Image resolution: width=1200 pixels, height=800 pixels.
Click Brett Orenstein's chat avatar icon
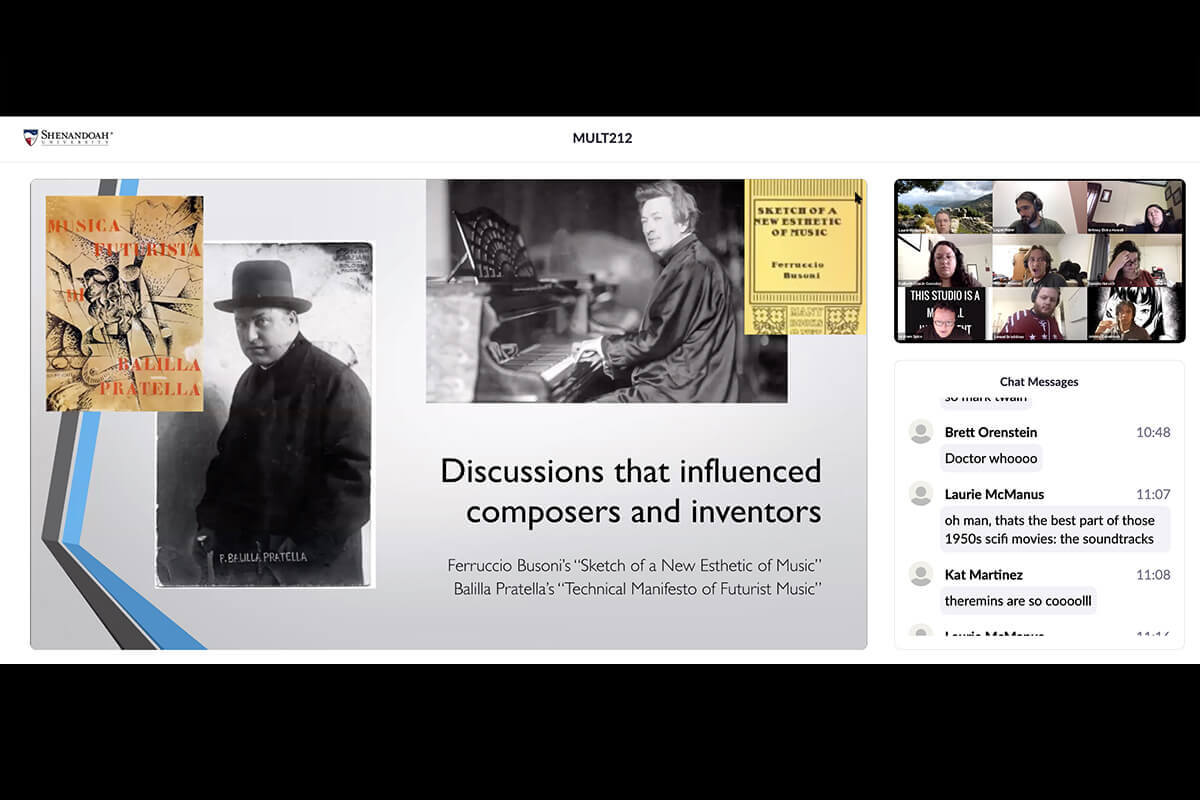[x=921, y=432]
